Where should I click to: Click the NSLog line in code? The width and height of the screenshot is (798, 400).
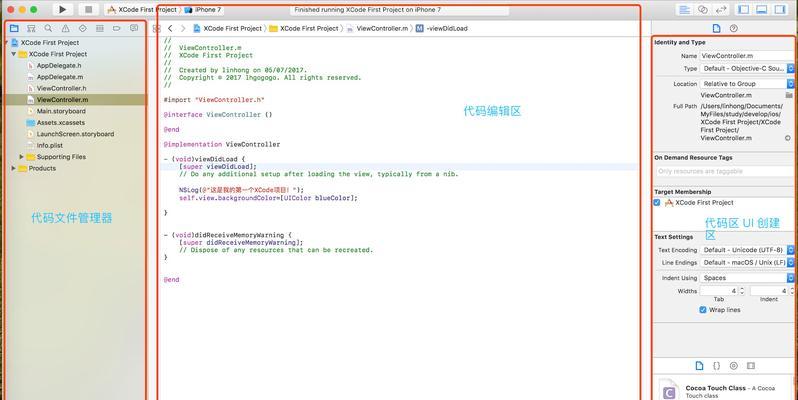(x=241, y=190)
